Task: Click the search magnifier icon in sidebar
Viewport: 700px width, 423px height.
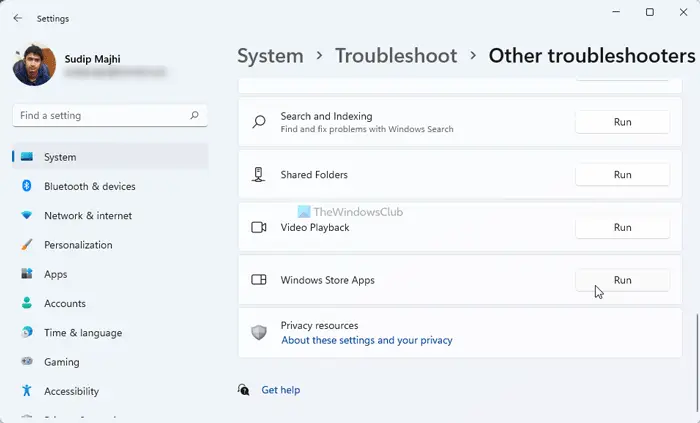Action: [194, 116]
